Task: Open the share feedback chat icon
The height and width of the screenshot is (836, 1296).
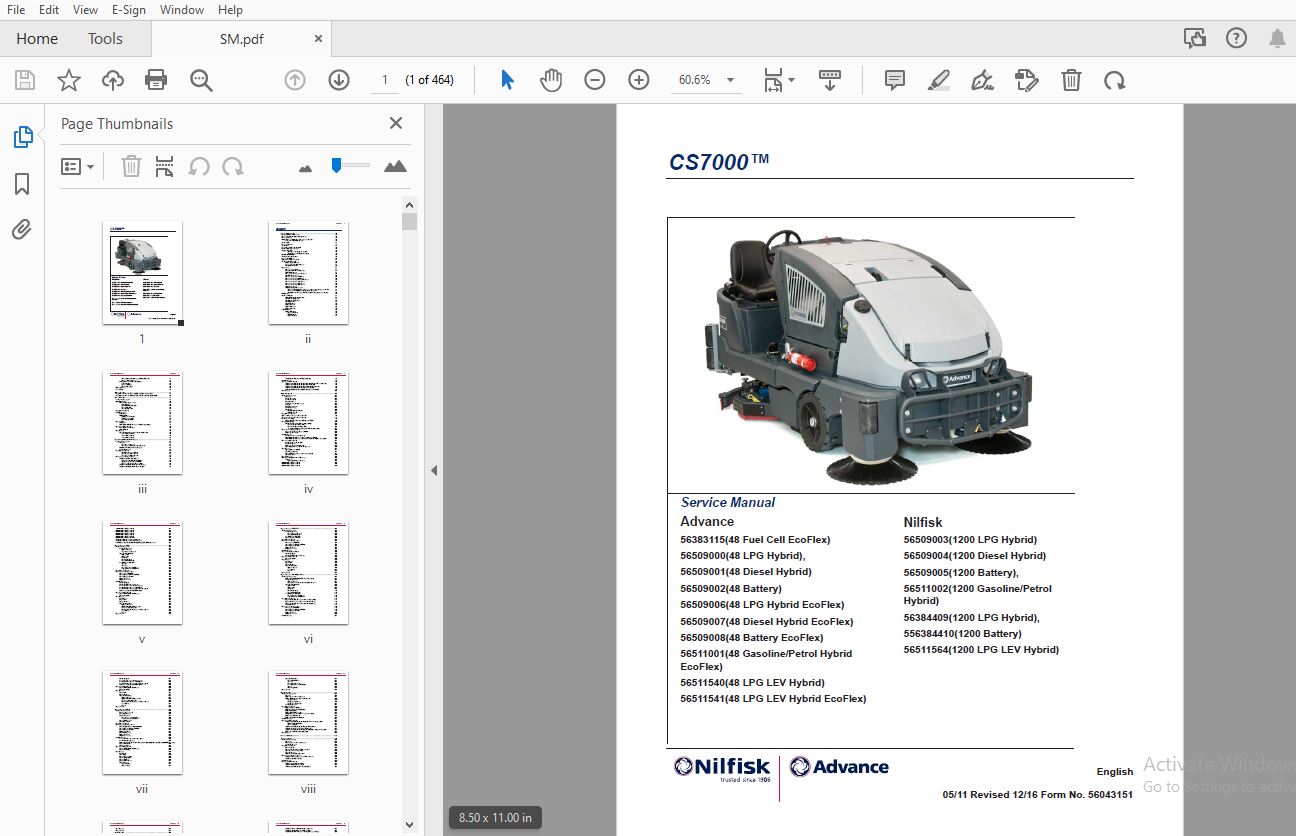Action: coord(1194,38)
